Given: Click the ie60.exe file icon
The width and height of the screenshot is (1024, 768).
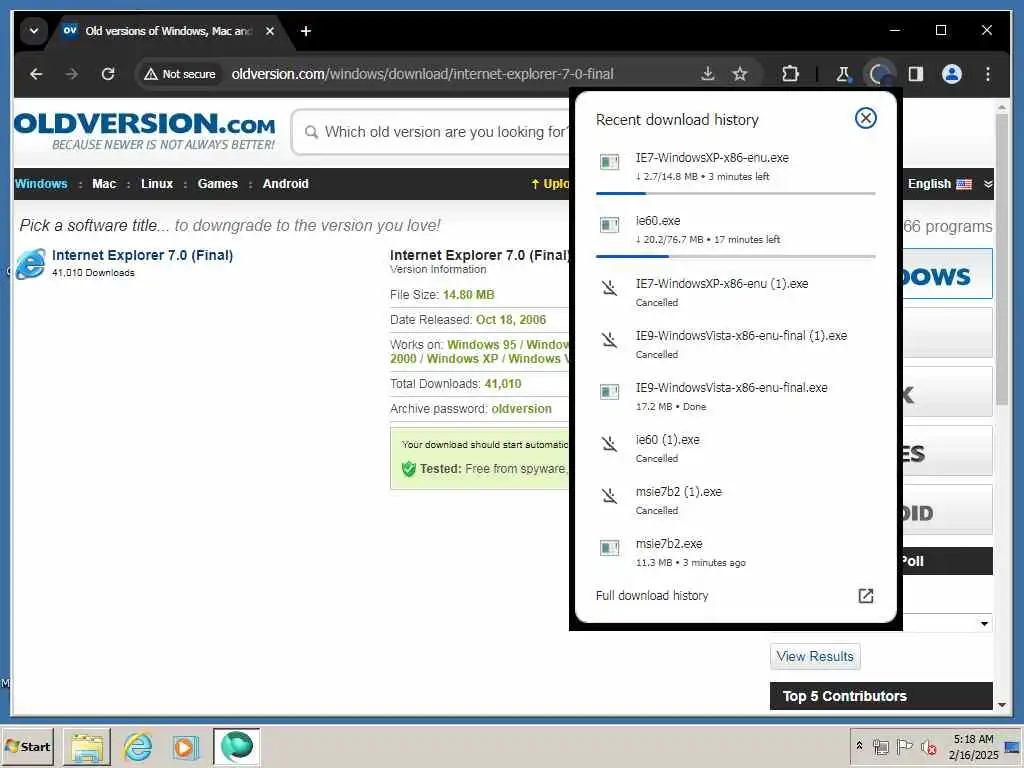Looking at the screenshot, I should click(x=609, y=225).
